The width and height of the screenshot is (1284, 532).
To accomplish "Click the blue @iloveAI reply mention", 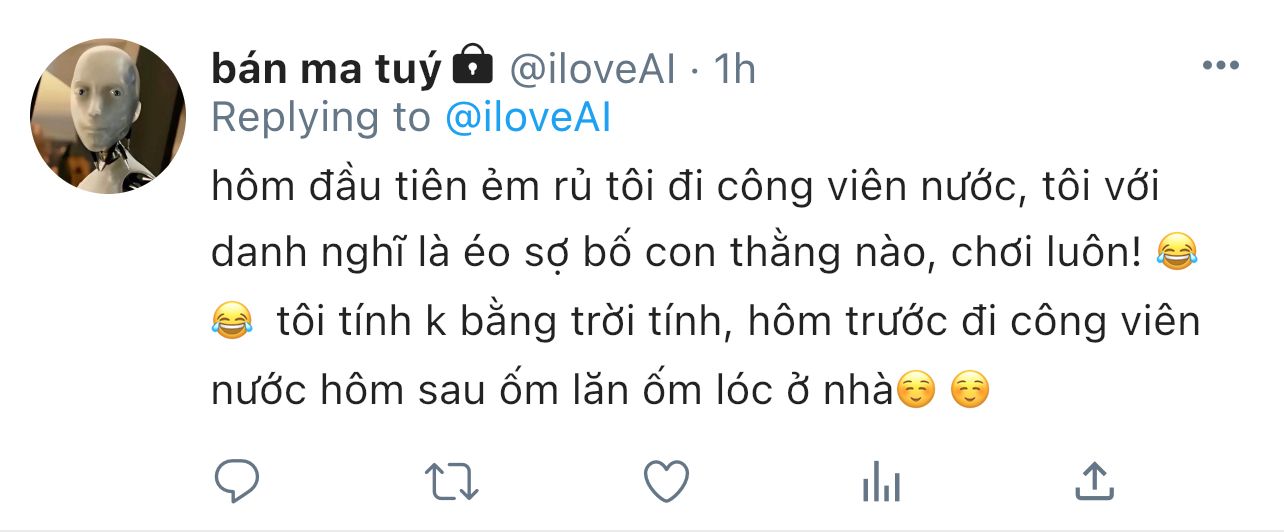I will [526, 118].
